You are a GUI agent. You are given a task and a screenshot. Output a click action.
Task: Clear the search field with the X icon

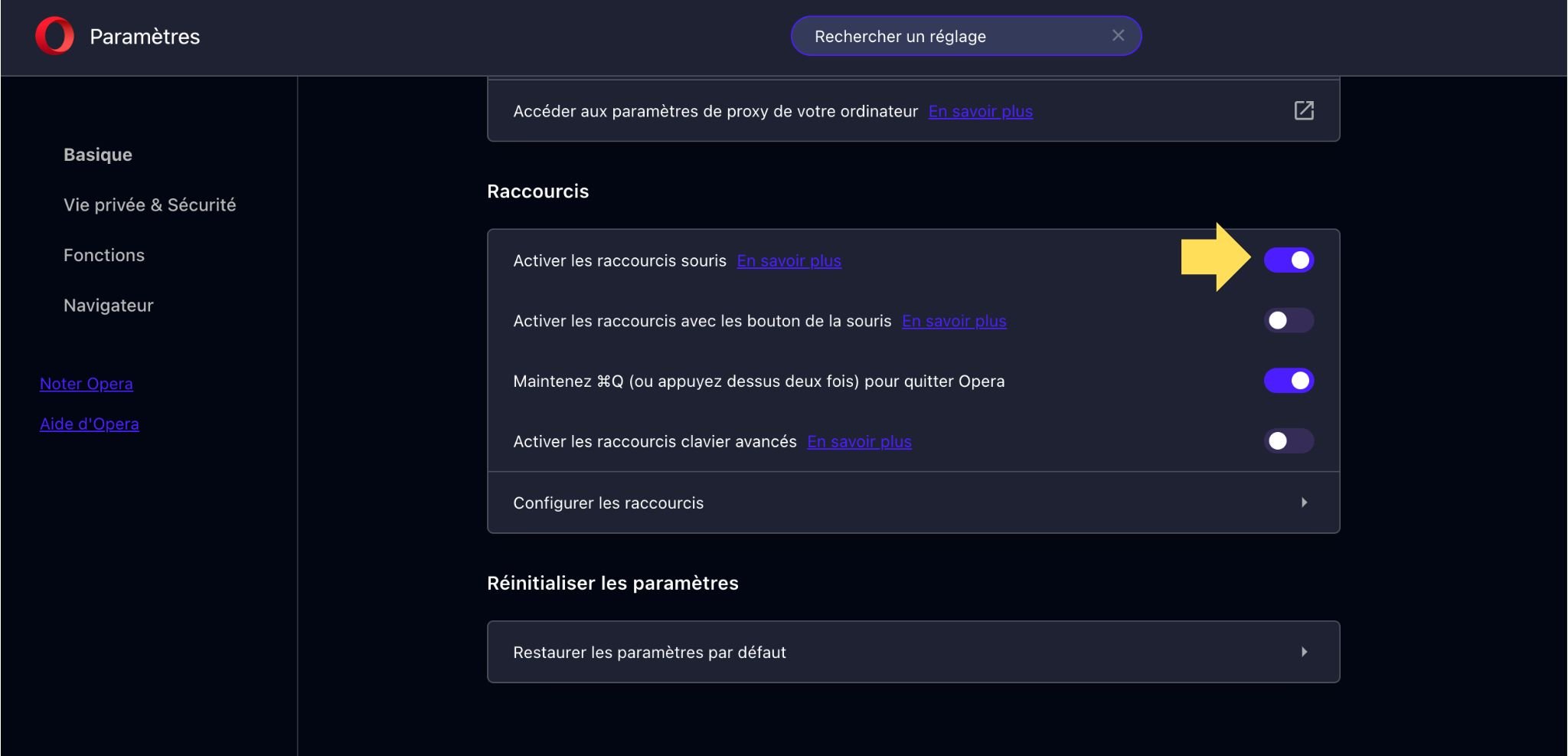[1118, 35]
